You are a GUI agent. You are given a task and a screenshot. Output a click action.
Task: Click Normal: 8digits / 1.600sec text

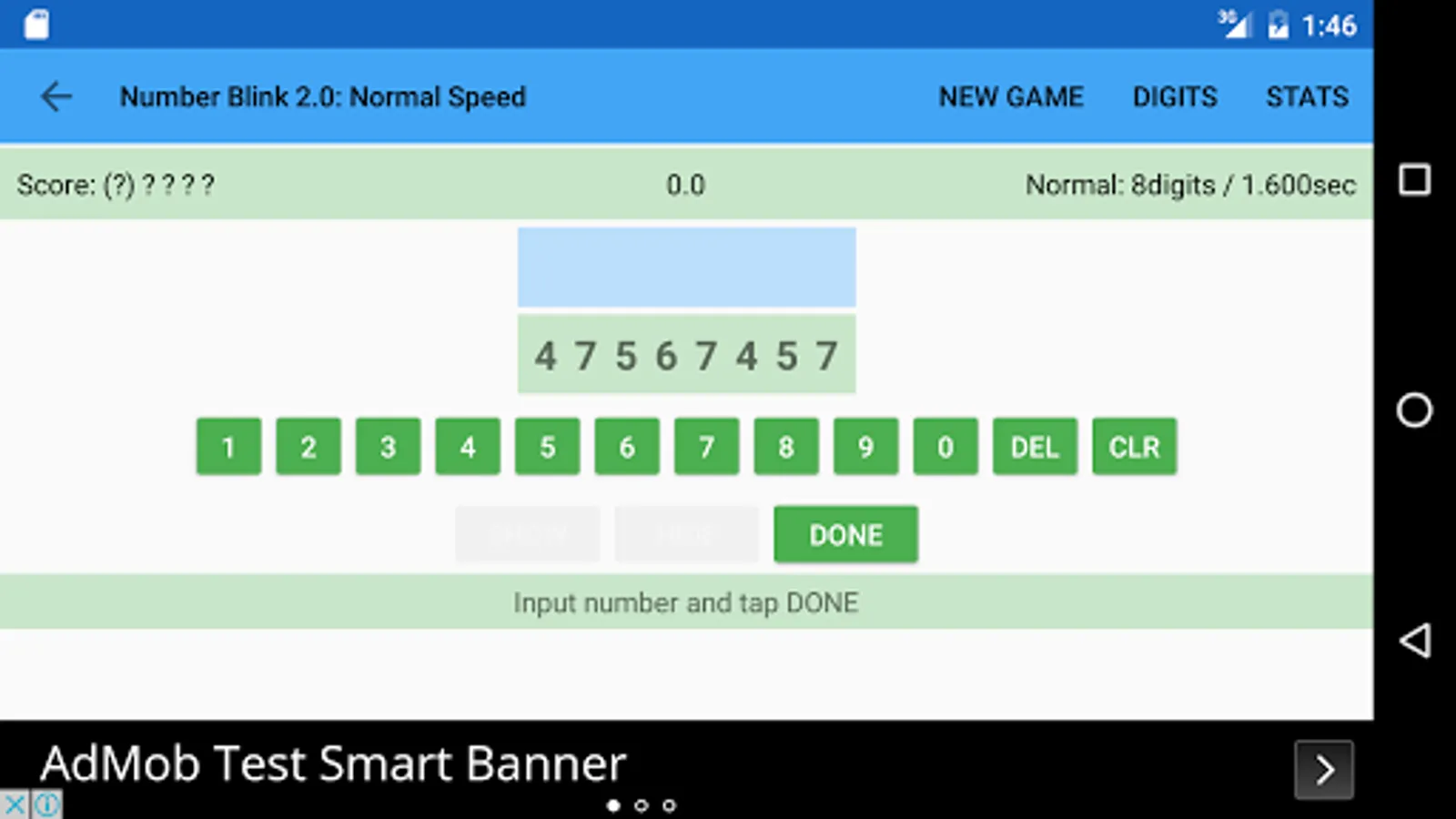(1190, 185)
